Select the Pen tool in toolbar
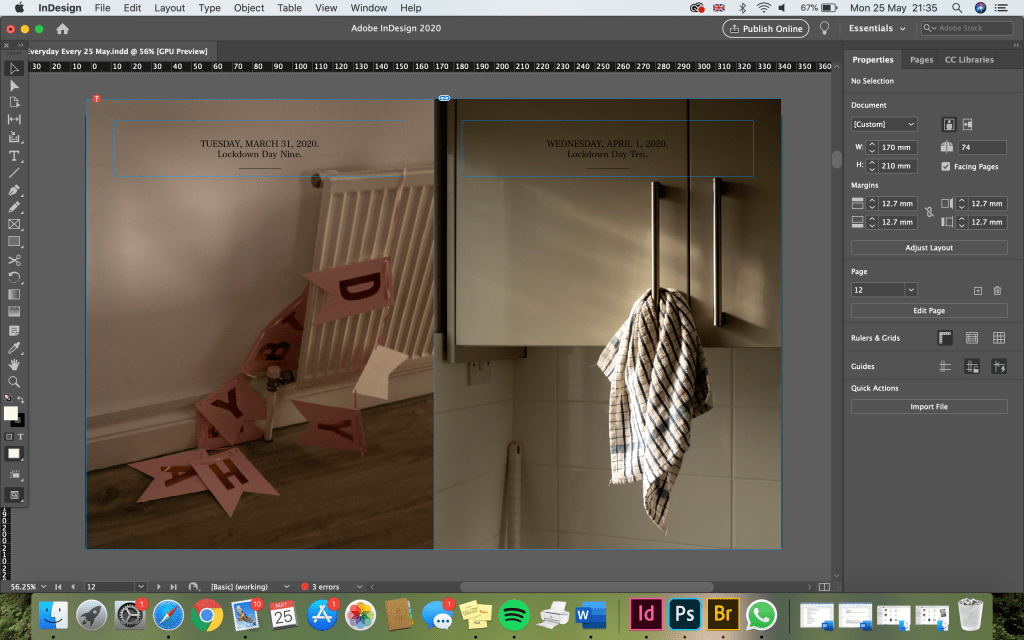This screenshot has width=1024, height=640. [x=15, y=190]
